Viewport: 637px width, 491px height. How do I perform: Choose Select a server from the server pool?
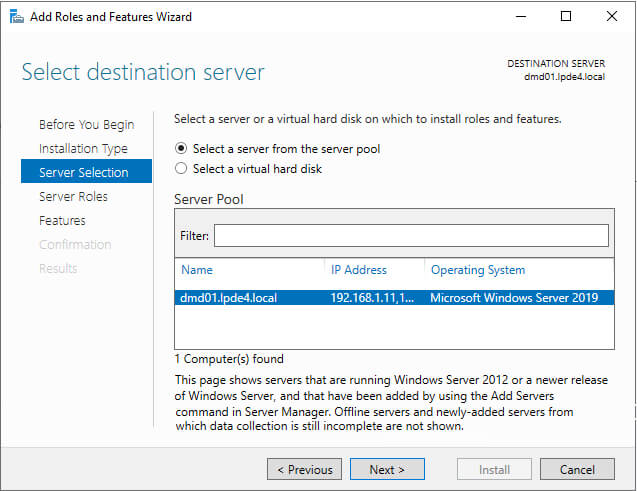coord(277,149)
